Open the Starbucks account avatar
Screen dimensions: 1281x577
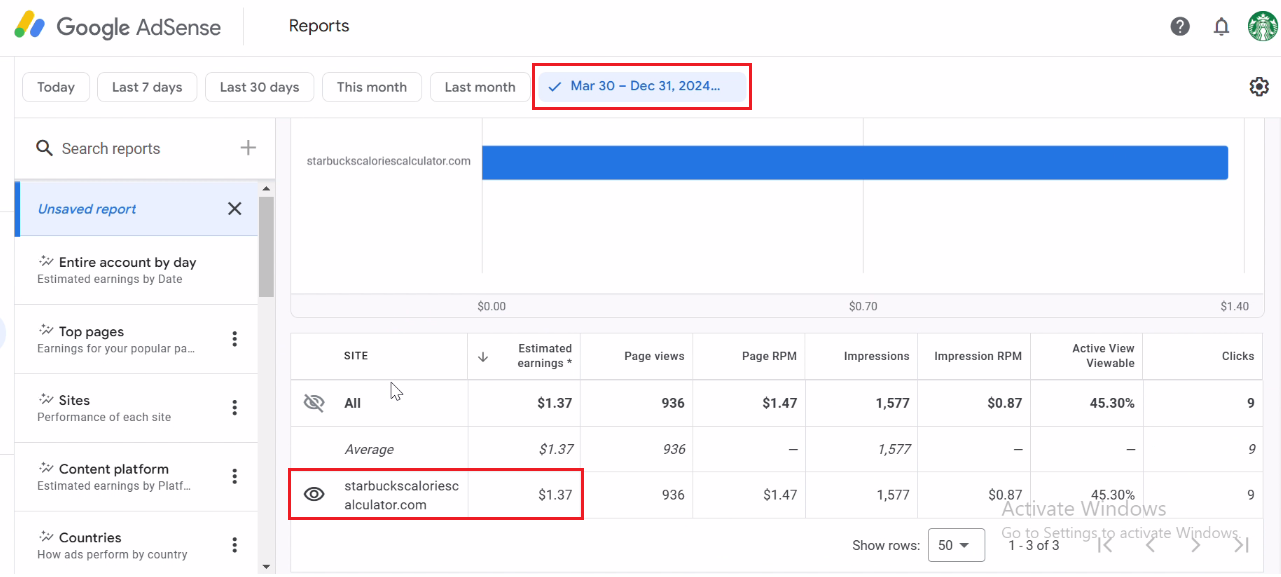[x=1263, y=27]
